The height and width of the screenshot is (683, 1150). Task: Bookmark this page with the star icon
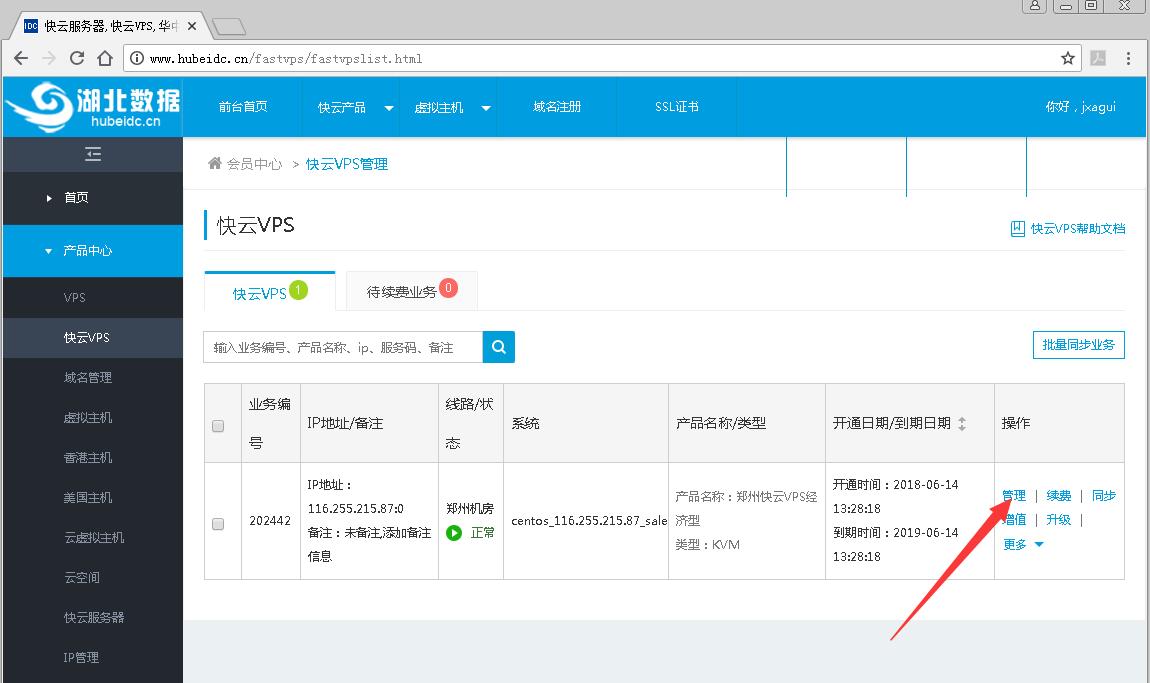tap(1068, 58)
